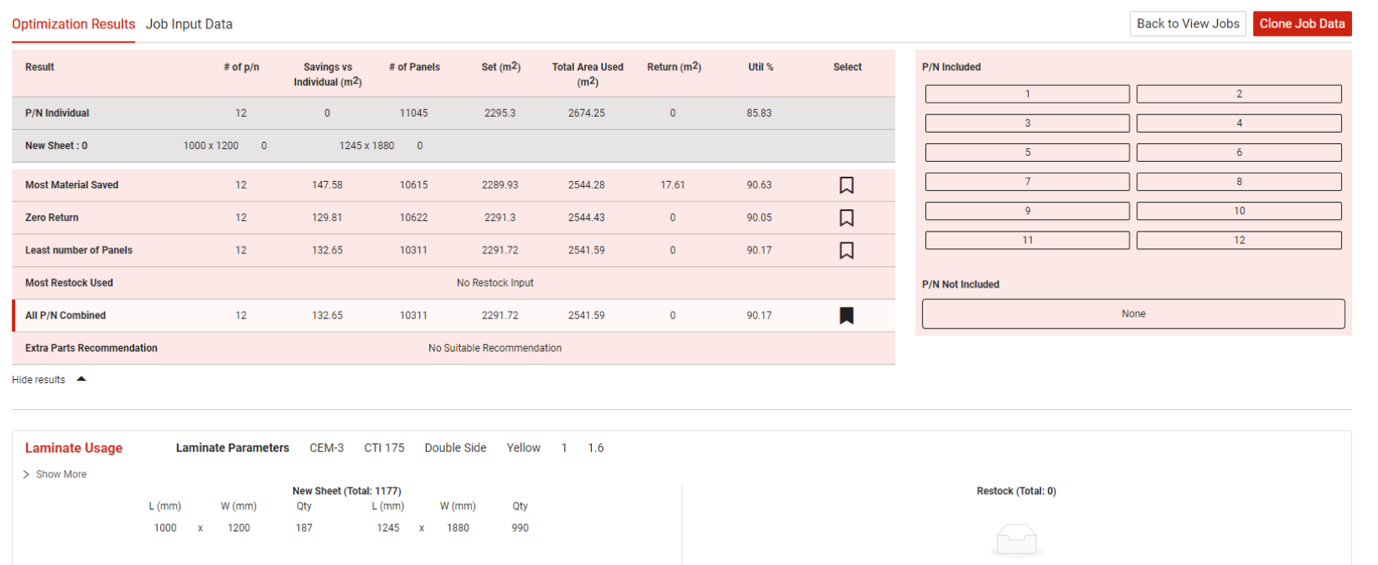This screenshot has height=565, width=1378.
Task: Expand Show More under Laminate Usage
Action: 55,474
